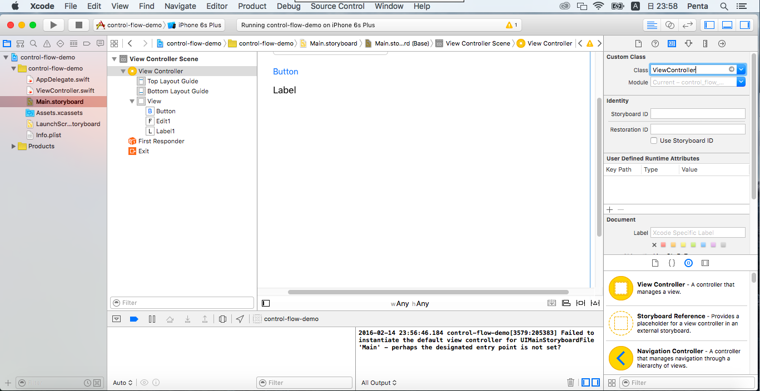Open the Debug menu
Image resolution: width=760 pixels, height=391 pixels.
pos(288,6)
